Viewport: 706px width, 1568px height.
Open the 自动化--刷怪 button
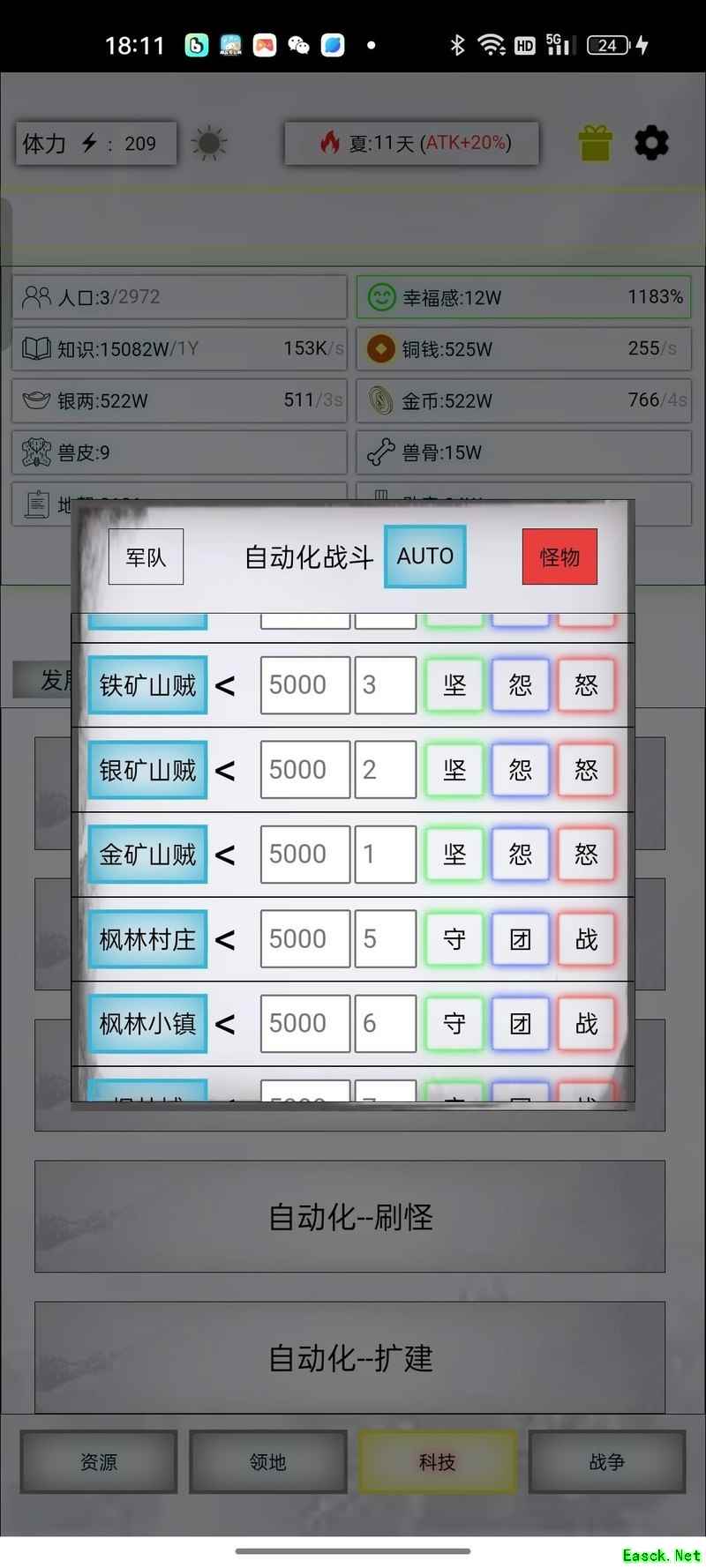pyautogui.click(x=350, y=1217)
